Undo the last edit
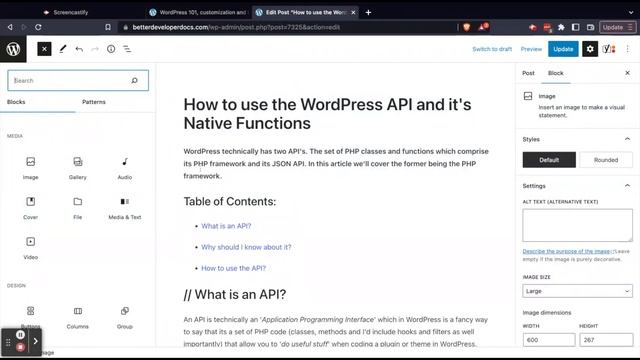Image resolution: width=640 pixels, height=360 pixels. pyautogui.click(x=79, y=49)
